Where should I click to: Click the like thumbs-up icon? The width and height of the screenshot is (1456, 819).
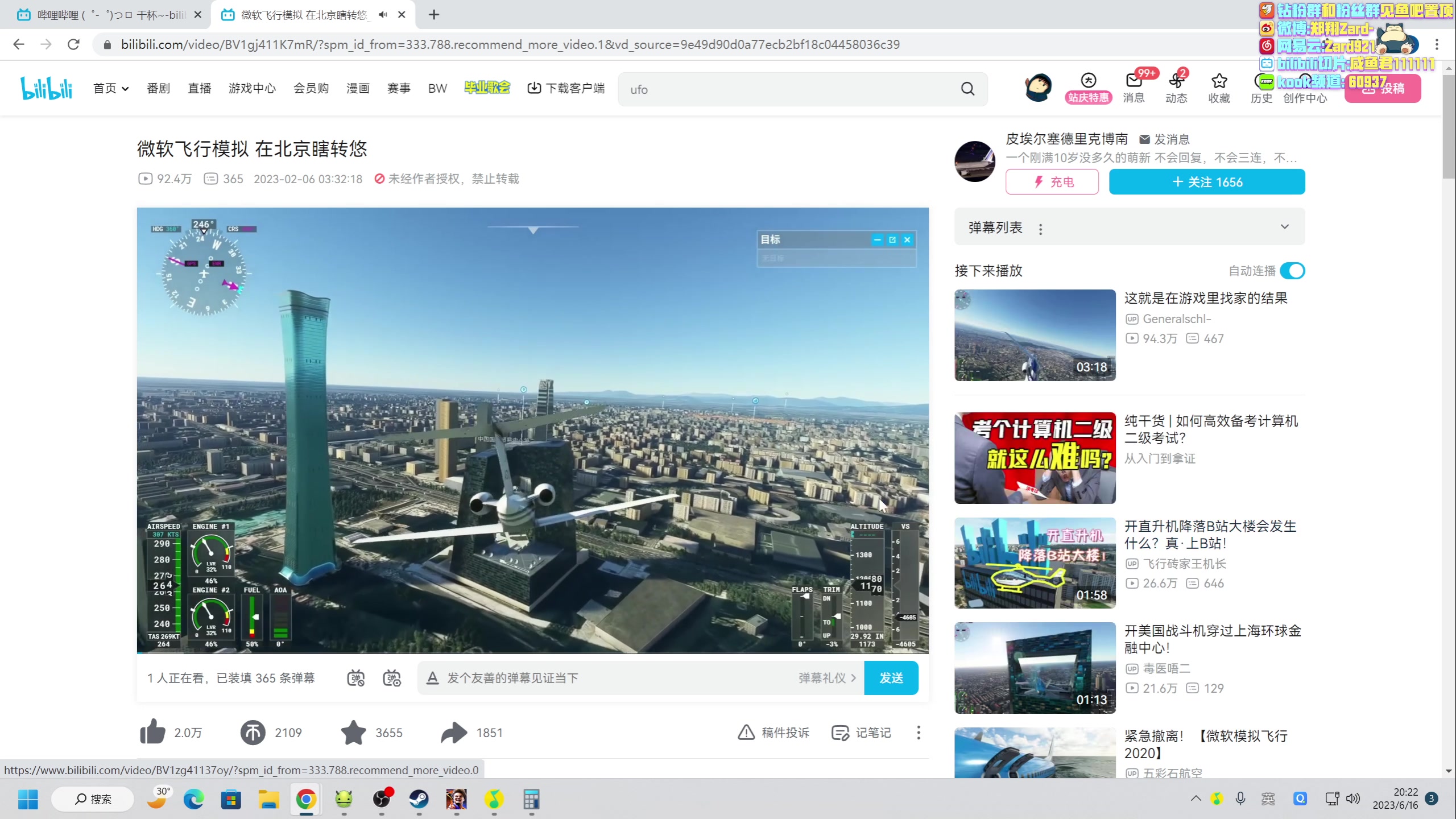click(x=152, y=732)
